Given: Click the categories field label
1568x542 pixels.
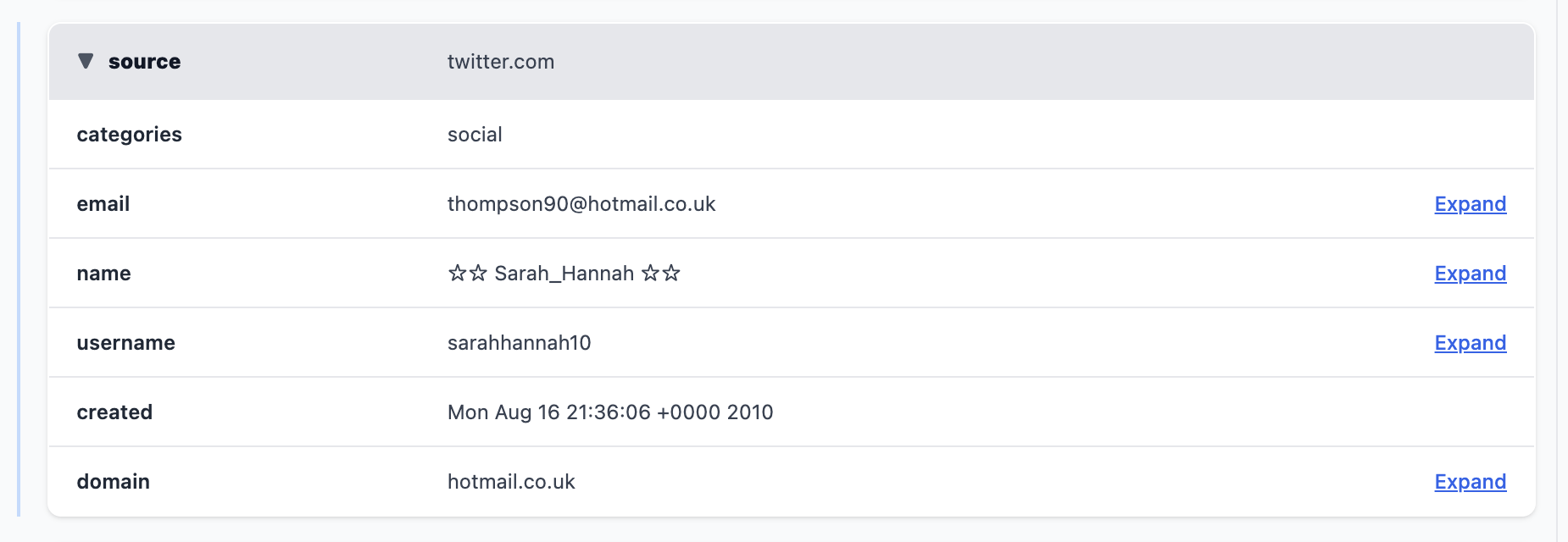Looking at the screenshot, I should [x=129, y=135].
